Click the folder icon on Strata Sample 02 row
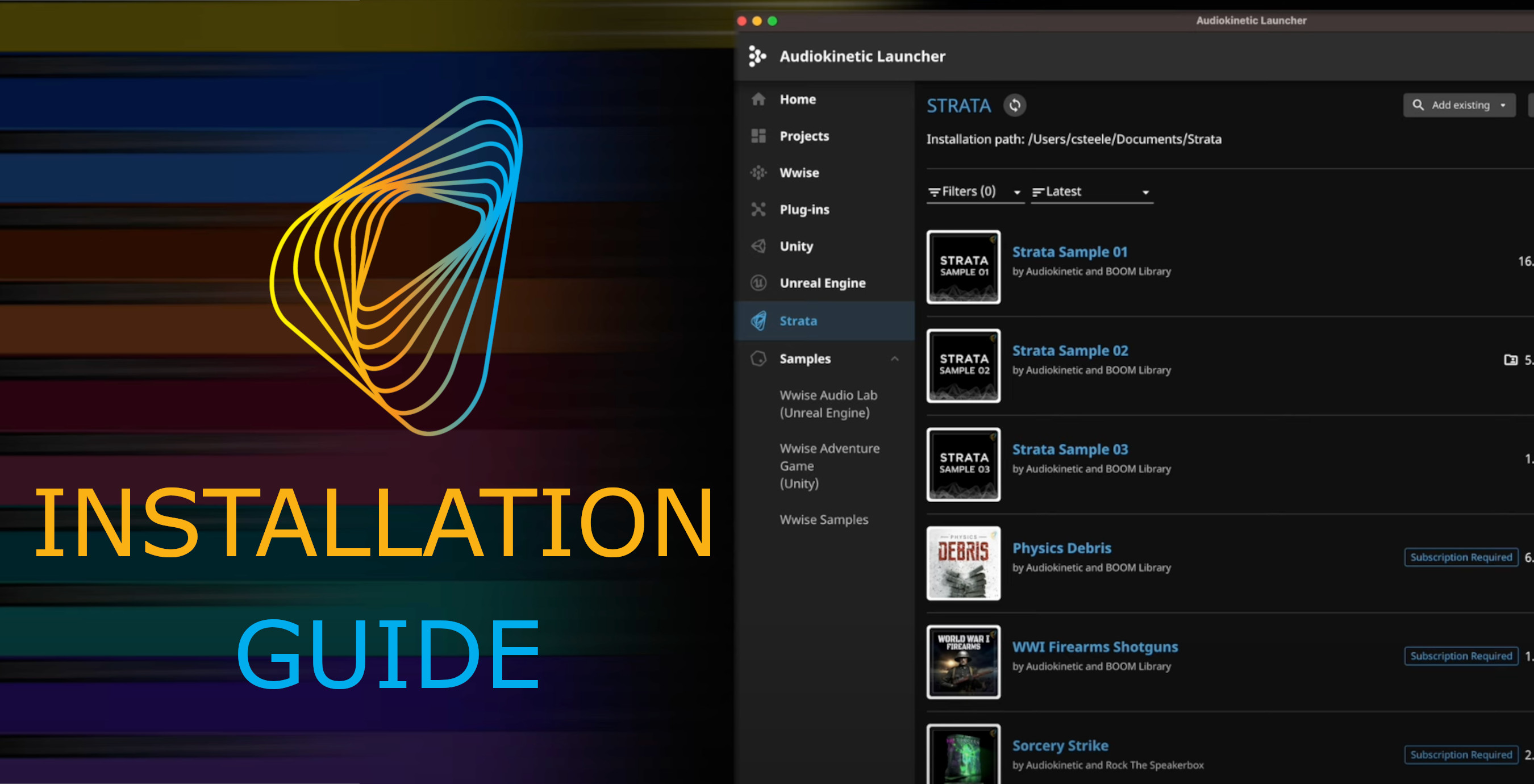Image resolution: width=1534 pixels, height=784 pixels. tap(1510, 360)
